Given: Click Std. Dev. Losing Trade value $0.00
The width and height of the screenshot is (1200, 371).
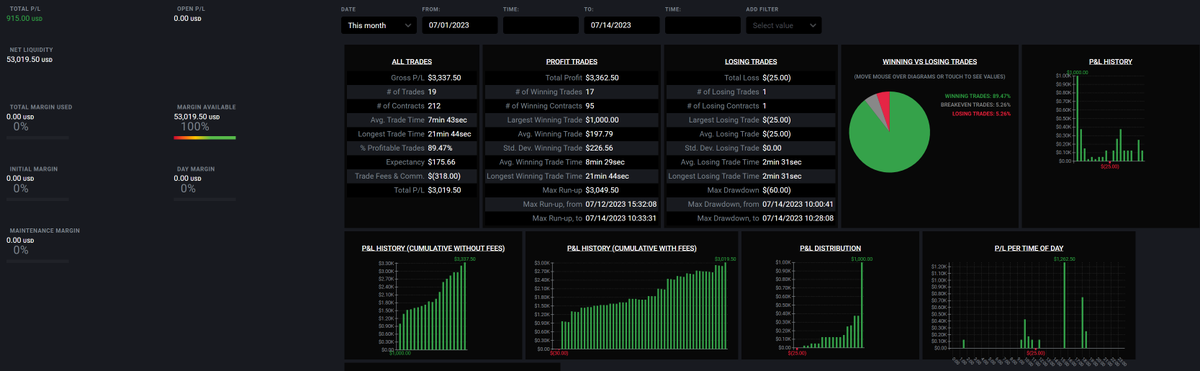Looking at the screenshot, I should [773, 147].
